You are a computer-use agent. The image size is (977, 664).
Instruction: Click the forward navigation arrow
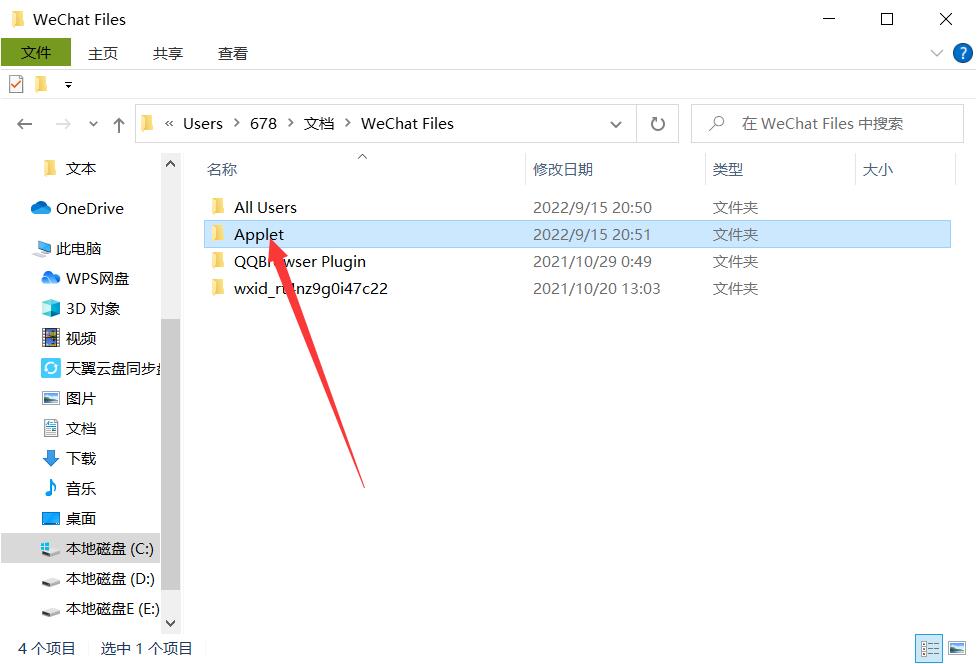tap(63, 124)
